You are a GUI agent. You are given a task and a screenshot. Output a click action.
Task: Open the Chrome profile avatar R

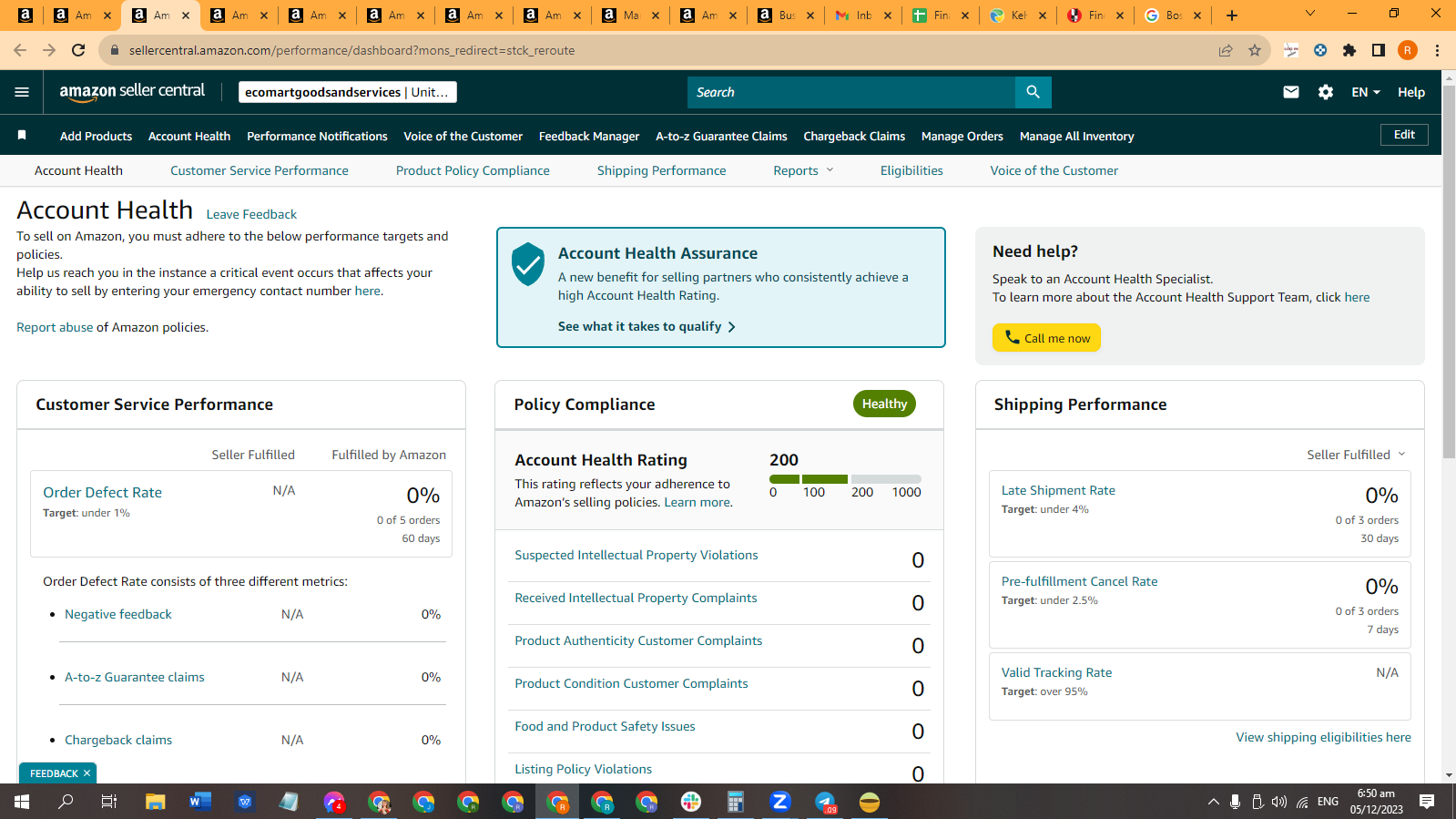tap(1408, 50)
